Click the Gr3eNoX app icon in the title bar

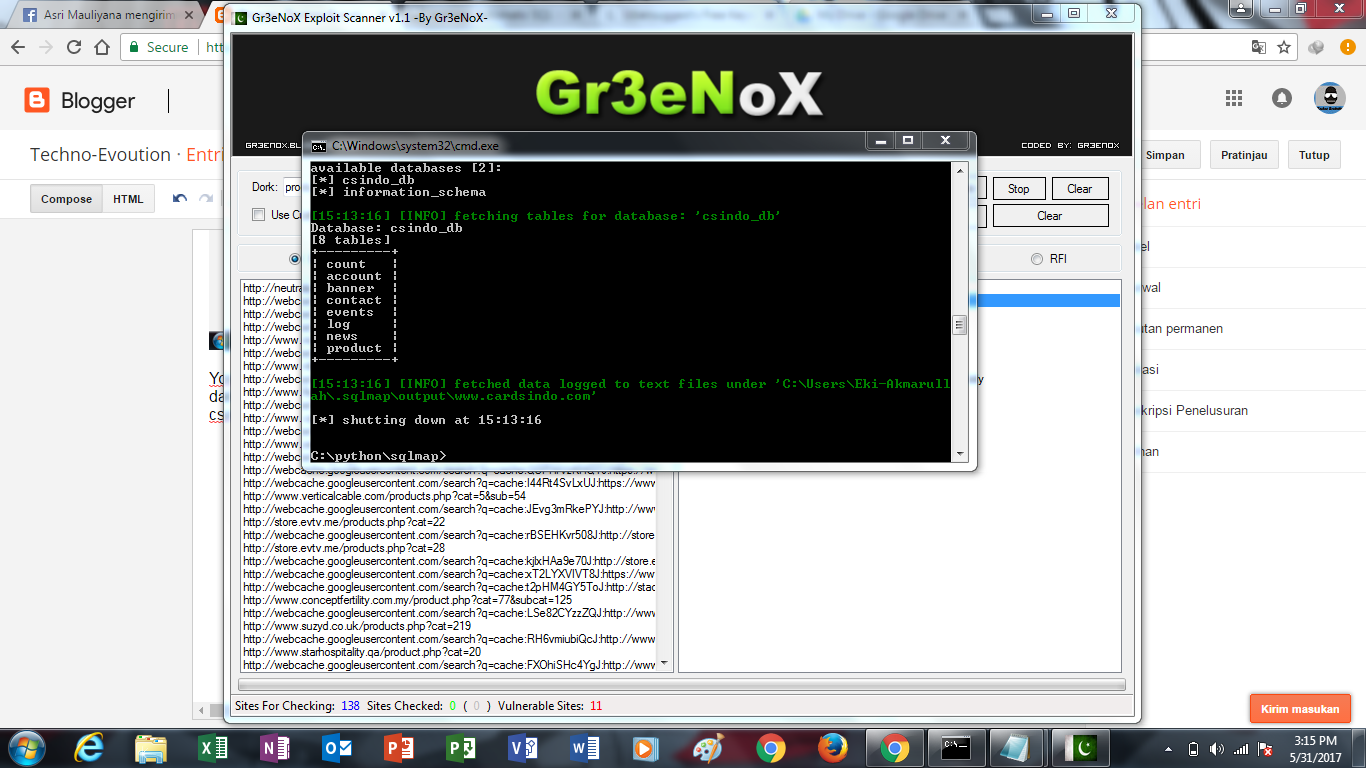pyautogui.click(x=240, y=16)
